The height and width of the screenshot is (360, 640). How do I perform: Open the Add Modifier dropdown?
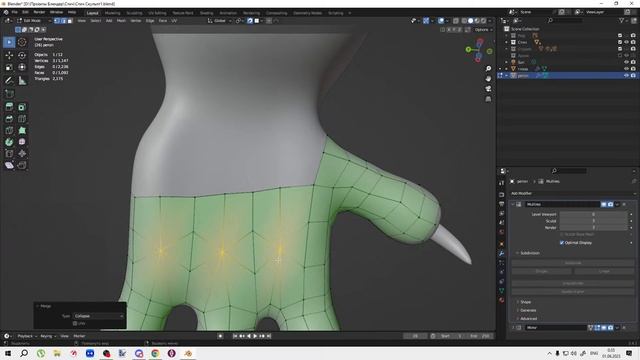(x=572, y=193)
